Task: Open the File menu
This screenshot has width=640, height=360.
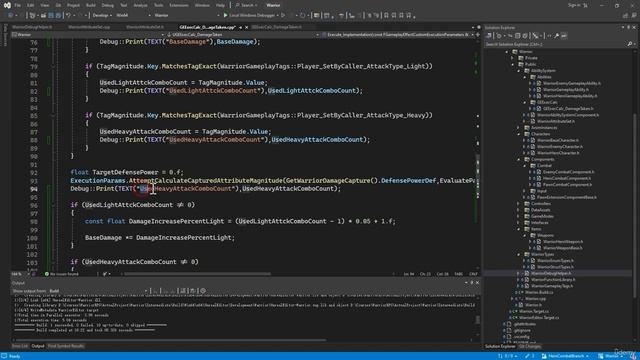Action: [x=18, y=5]
